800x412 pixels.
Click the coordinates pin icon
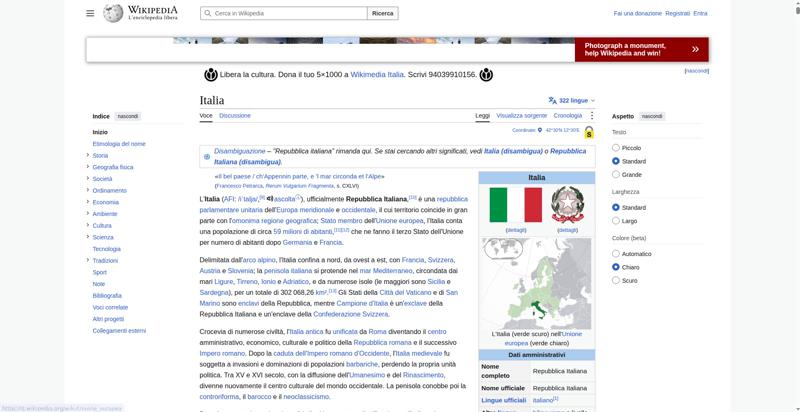(x=540, y=130)
